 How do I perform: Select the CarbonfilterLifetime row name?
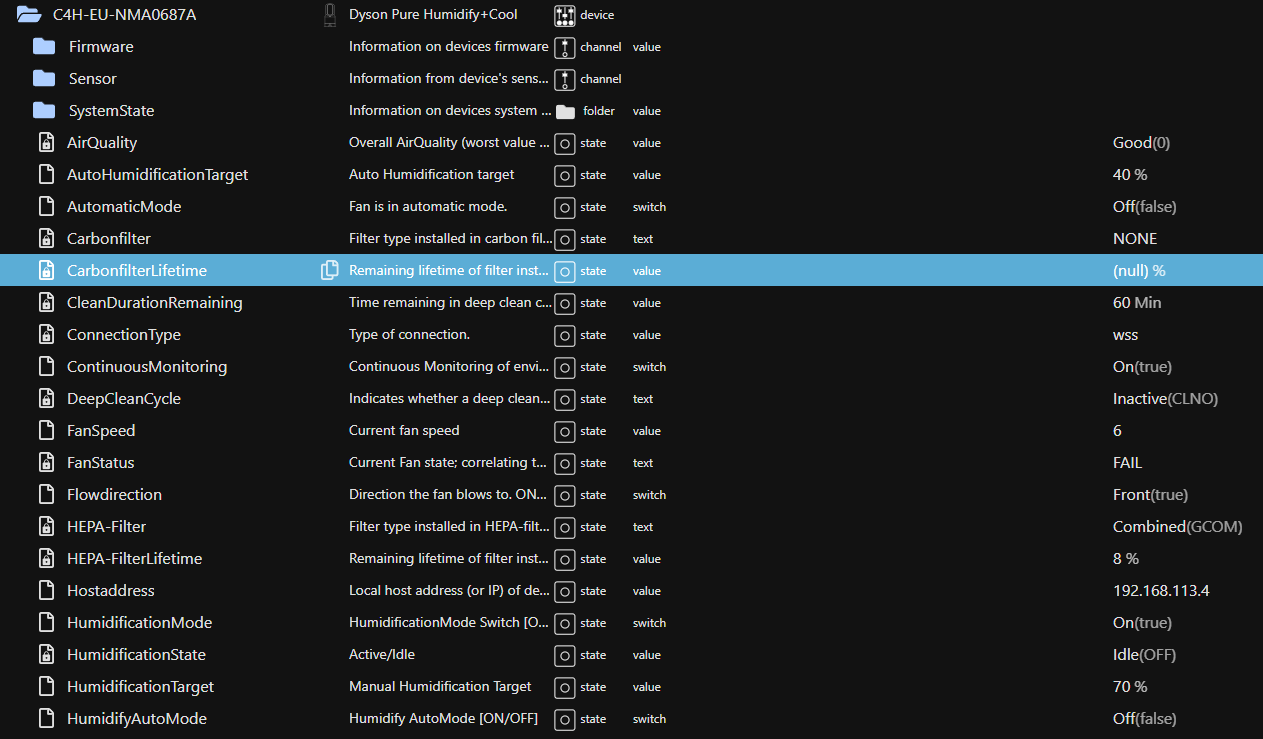(x=137, y=271)
